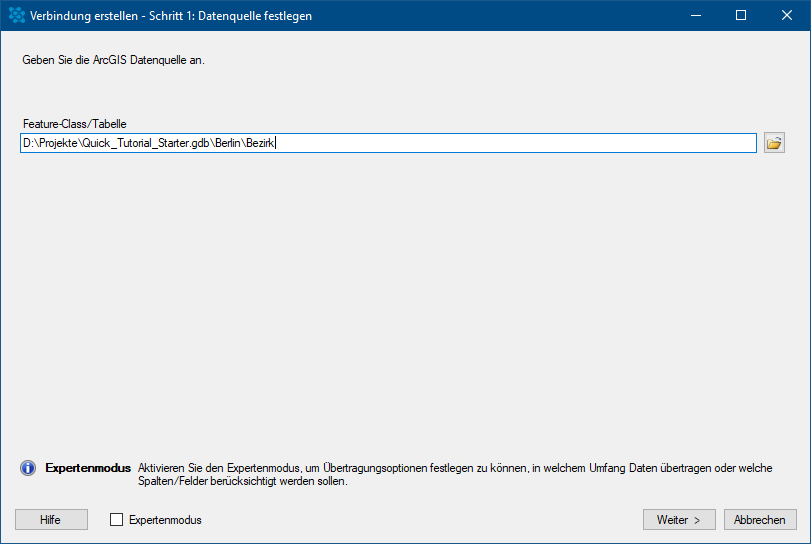Maximize the Verbindung erstellen dialog
This screenshot has width=811, height=544.
click(741, 15)
